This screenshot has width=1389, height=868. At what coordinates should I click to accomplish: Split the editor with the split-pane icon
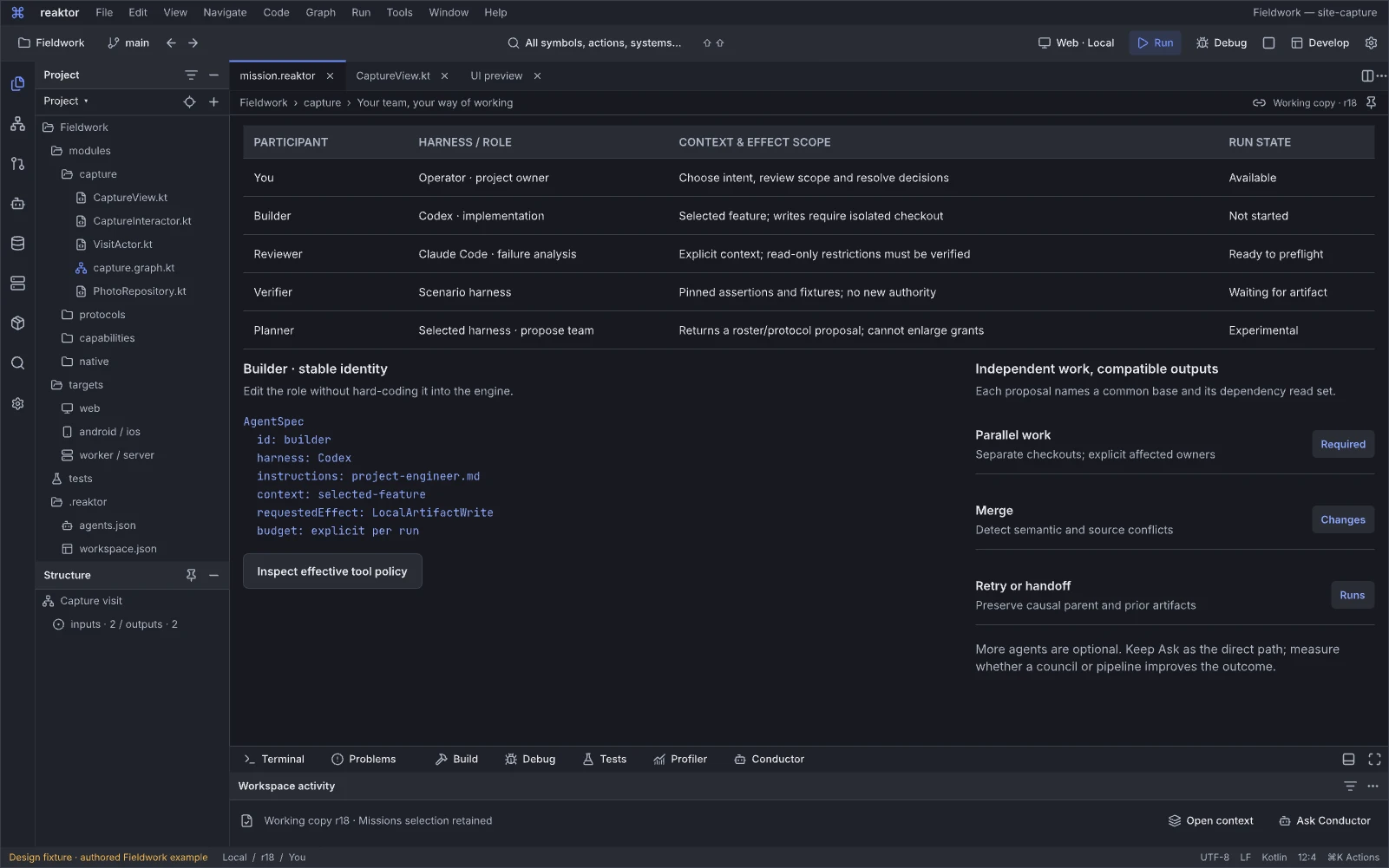(1366, 76)
